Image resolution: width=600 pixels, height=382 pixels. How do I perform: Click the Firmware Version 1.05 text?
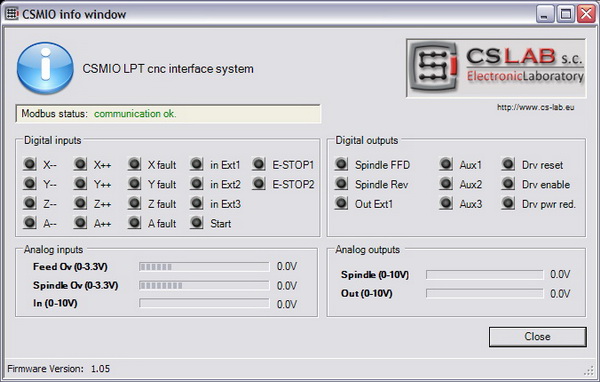click(x=59, y=369)
